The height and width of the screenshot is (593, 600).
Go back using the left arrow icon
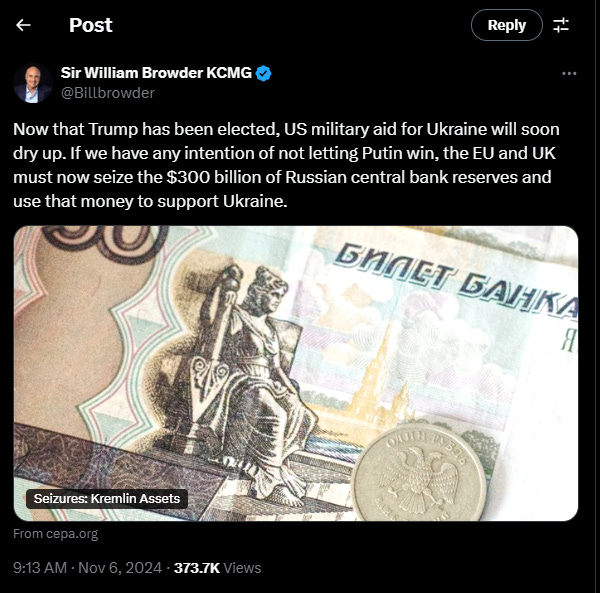(23, 25)
